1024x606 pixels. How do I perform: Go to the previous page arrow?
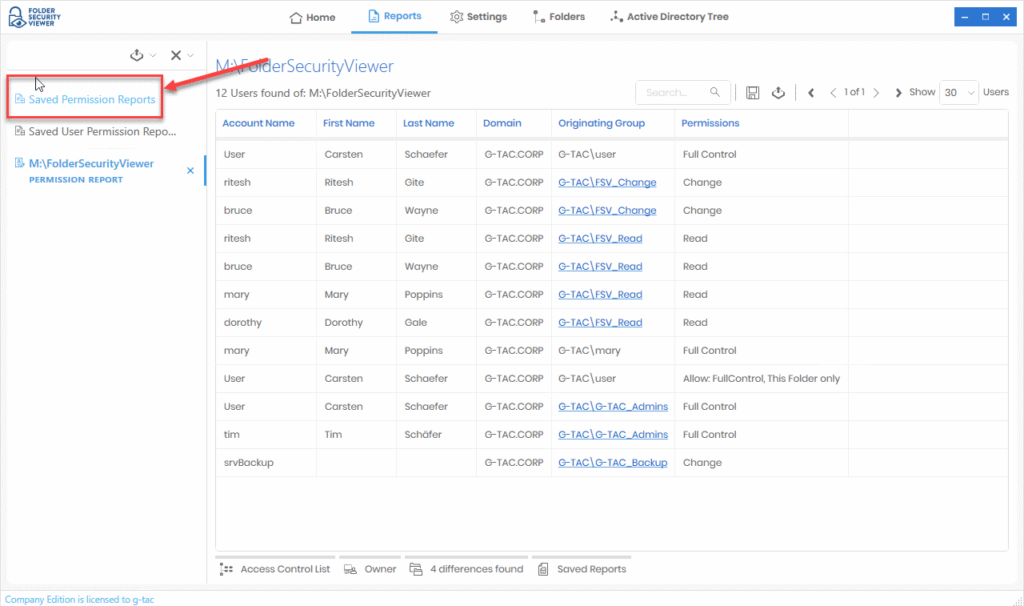[x=833, y=93]
